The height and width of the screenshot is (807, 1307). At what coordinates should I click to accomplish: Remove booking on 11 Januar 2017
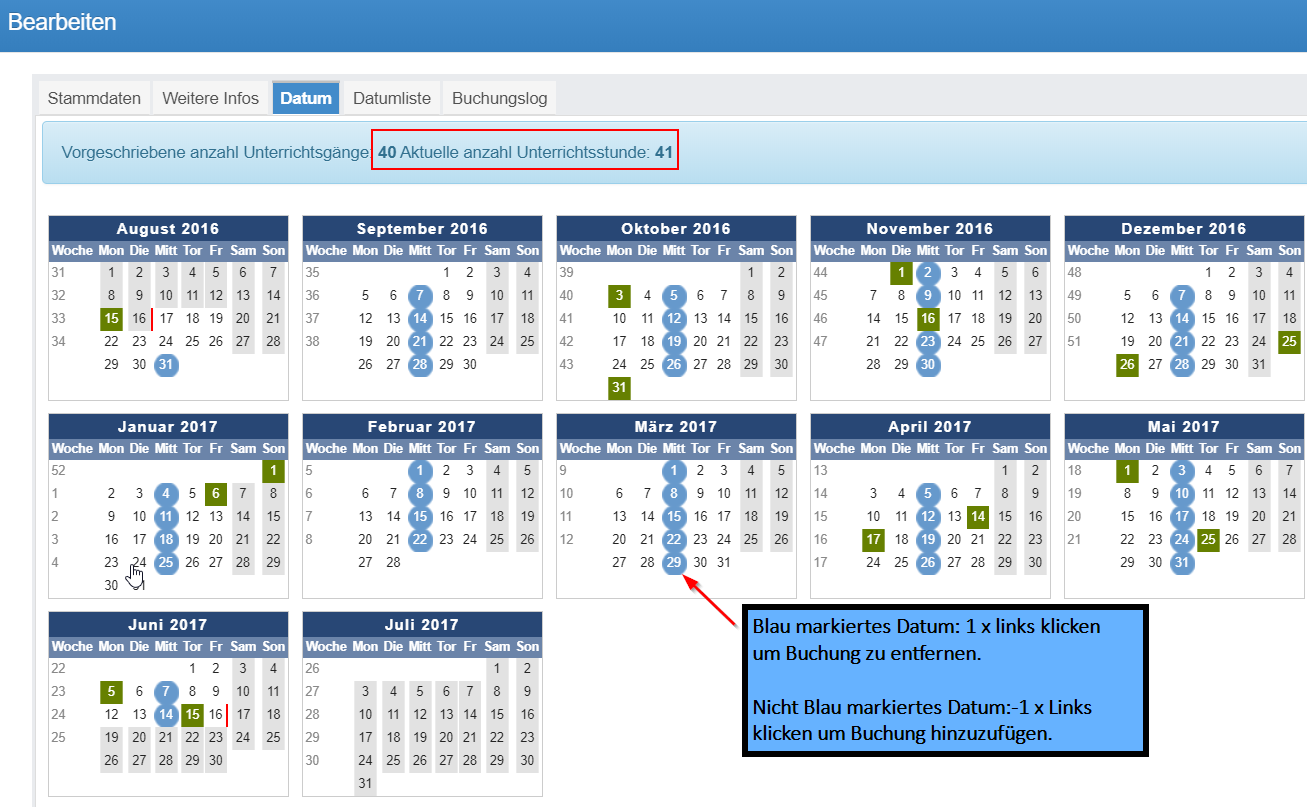(166, 517)
